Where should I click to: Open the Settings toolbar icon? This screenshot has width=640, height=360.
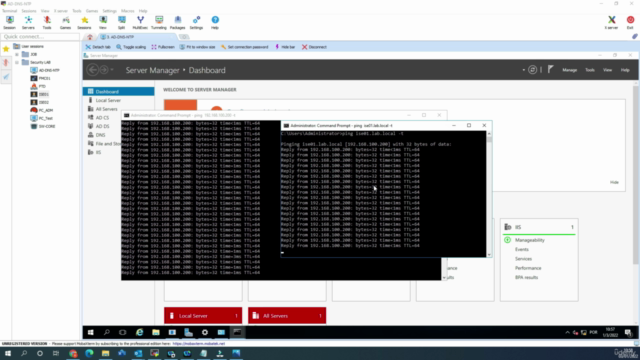pos(196,22)
